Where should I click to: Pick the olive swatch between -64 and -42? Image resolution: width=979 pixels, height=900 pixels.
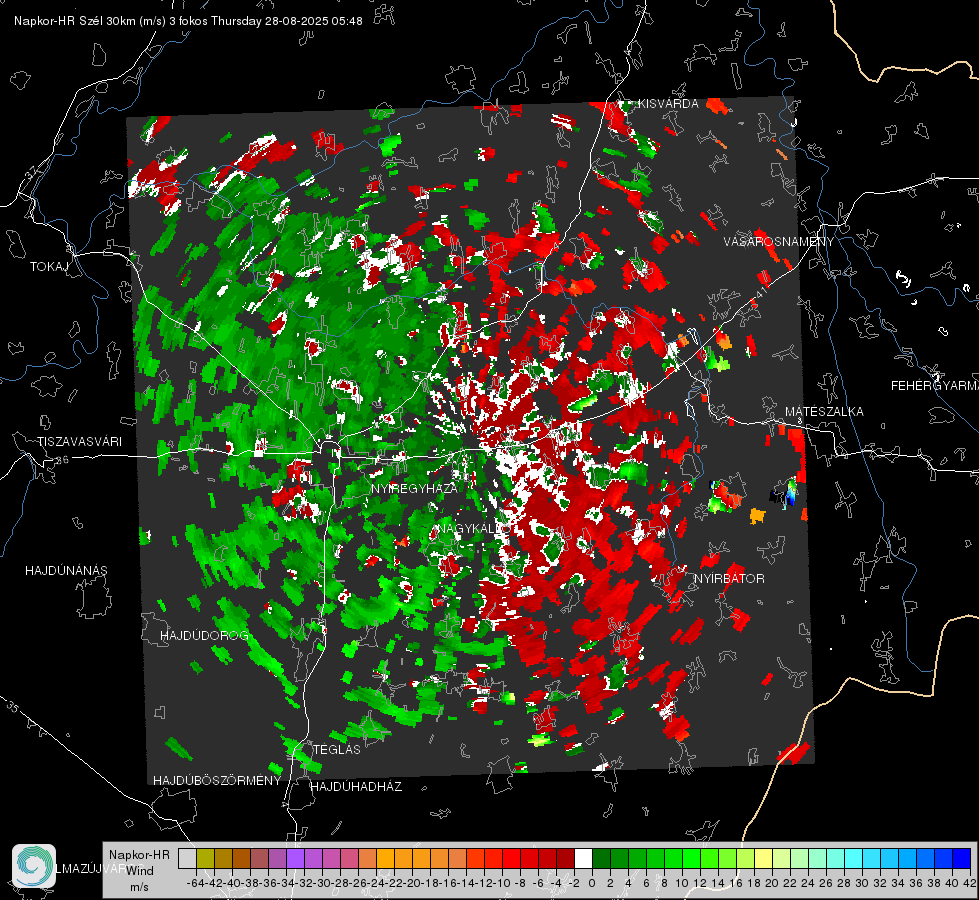205,858
